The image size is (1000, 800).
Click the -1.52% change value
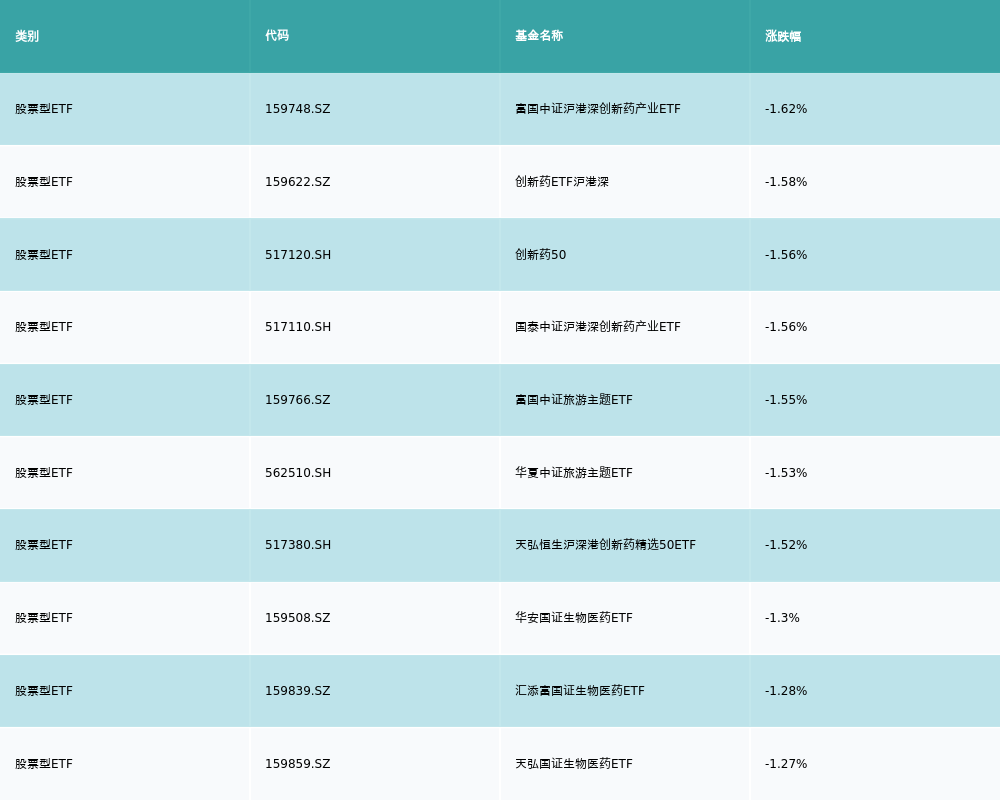786,545
